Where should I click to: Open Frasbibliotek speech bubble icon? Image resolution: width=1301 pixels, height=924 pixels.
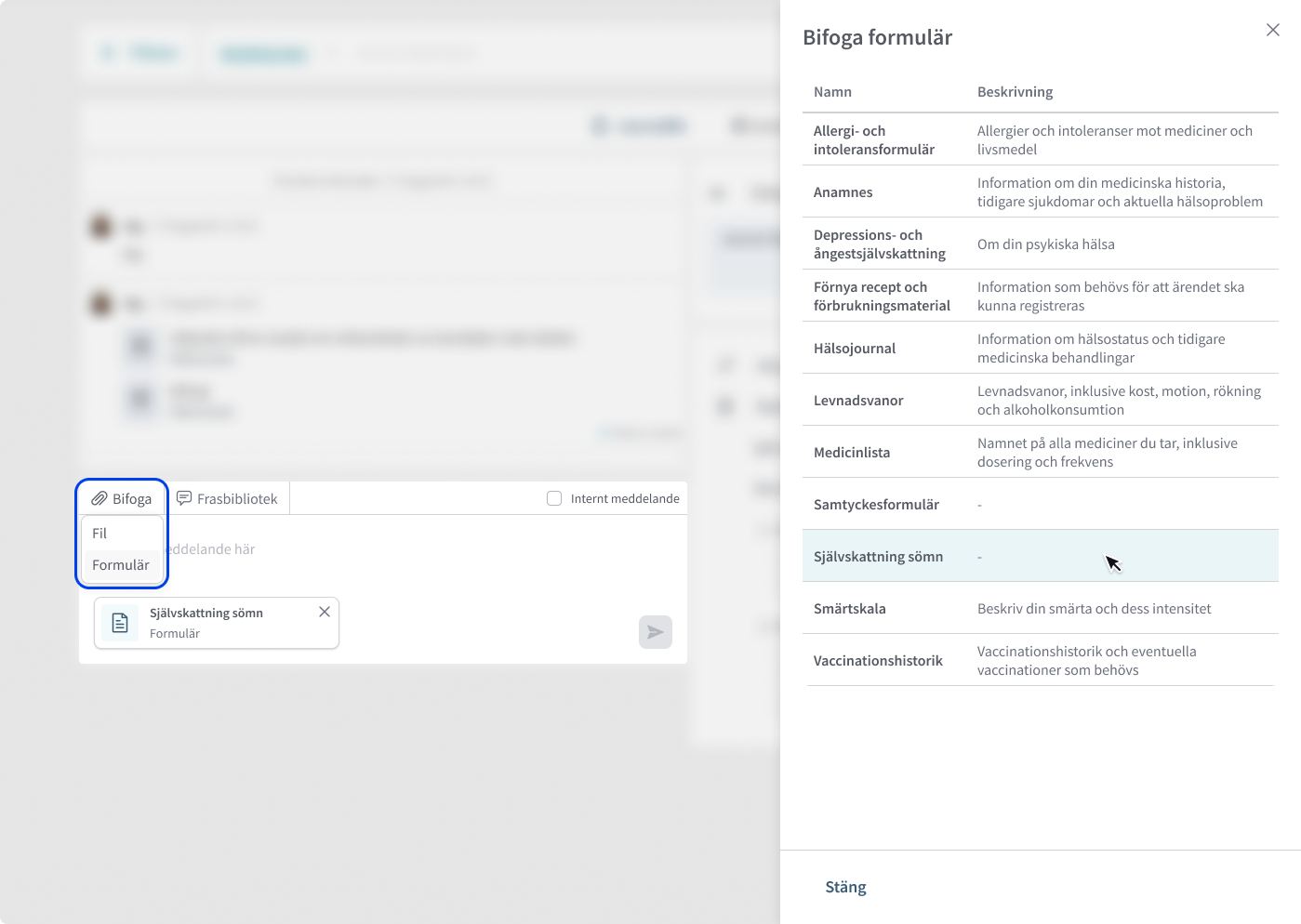pyautogui.click(x=184, y=498)
